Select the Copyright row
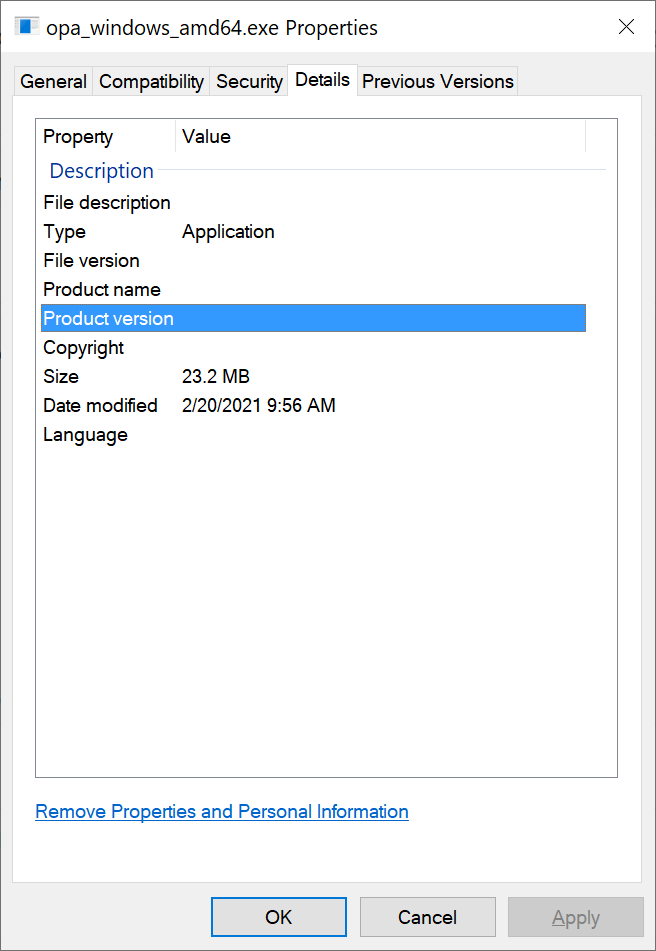The image size is (656, 951). coord(313,348)
